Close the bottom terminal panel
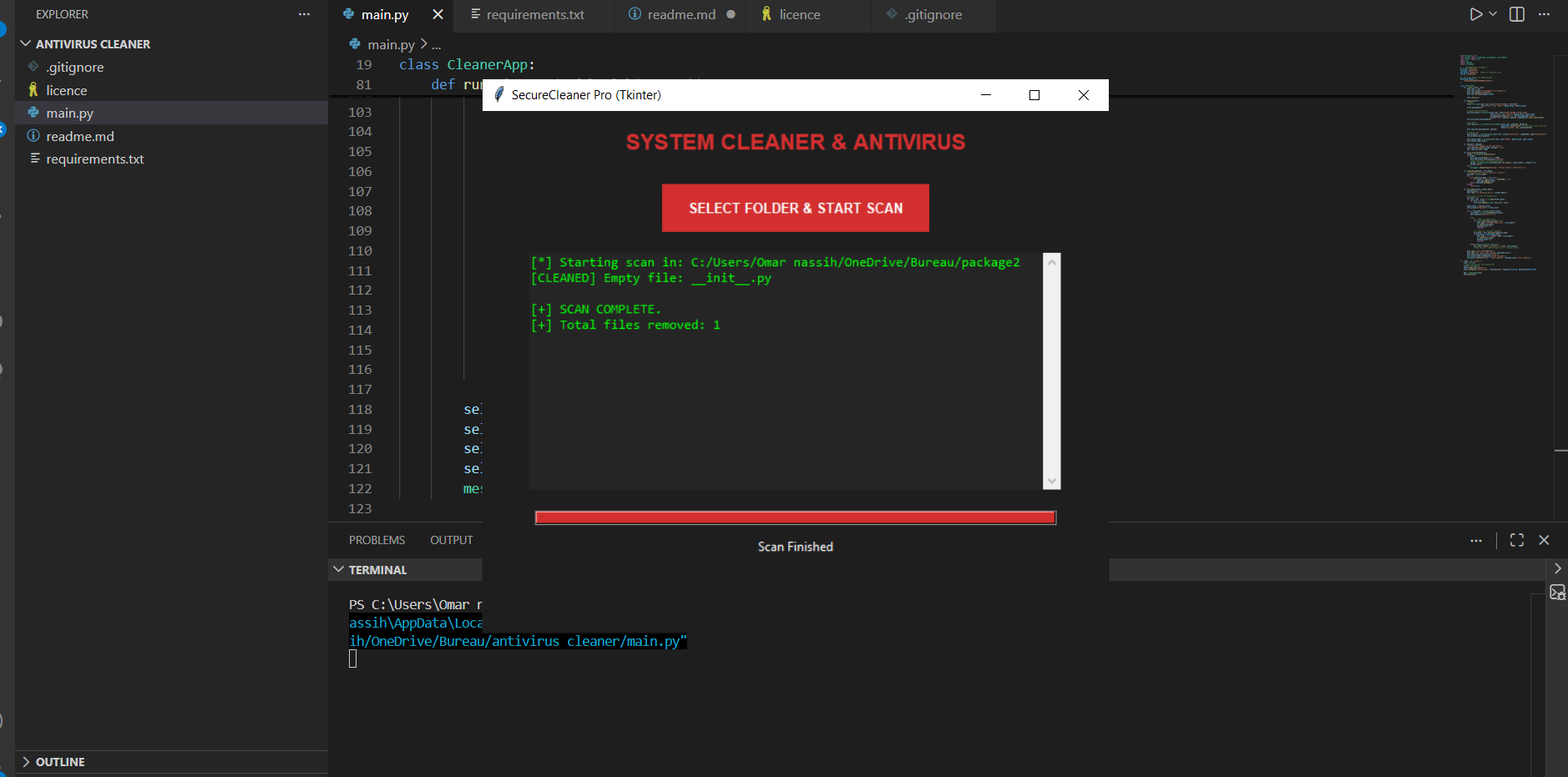Image resolution: width=1568 pixels, height=777 pixels. point(1544,540)
